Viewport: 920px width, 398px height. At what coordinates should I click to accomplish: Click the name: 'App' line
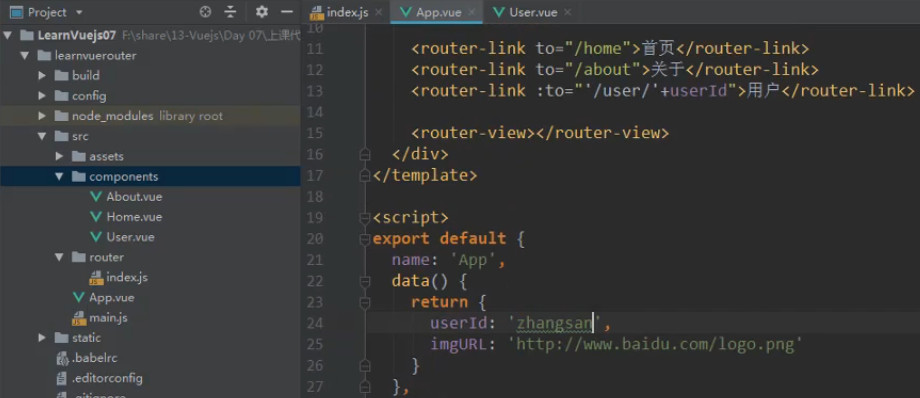pos(449,260)
